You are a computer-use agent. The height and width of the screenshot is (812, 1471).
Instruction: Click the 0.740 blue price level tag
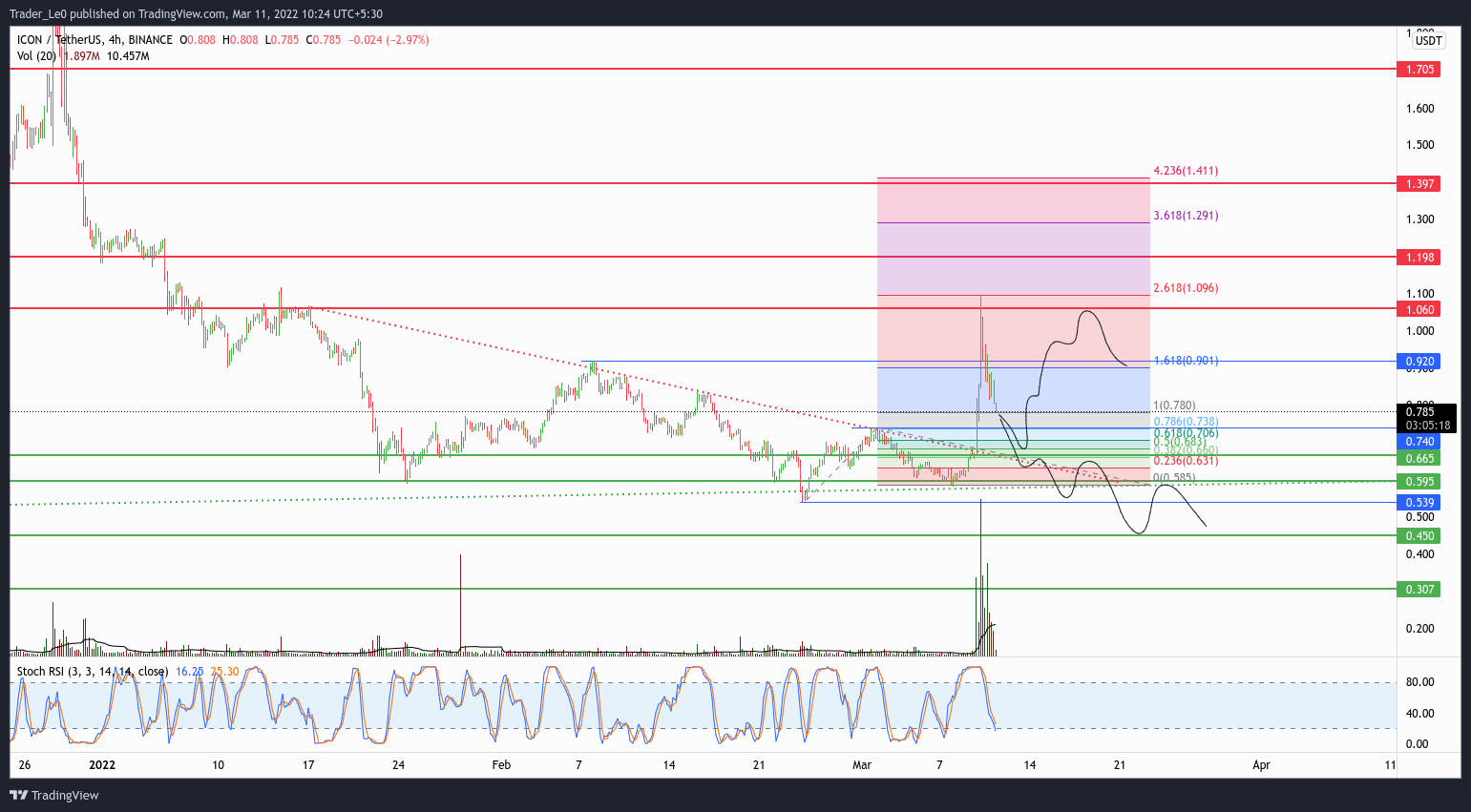pyautogui.click(x=1418, y=442)
